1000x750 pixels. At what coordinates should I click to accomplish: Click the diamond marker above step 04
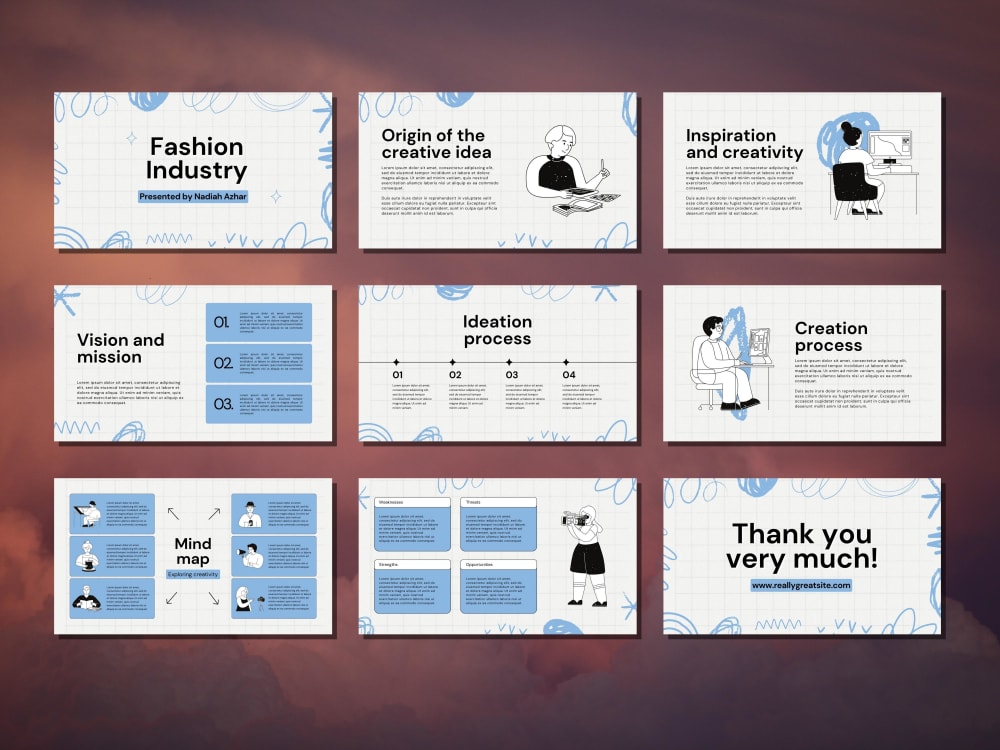(566, 362)
